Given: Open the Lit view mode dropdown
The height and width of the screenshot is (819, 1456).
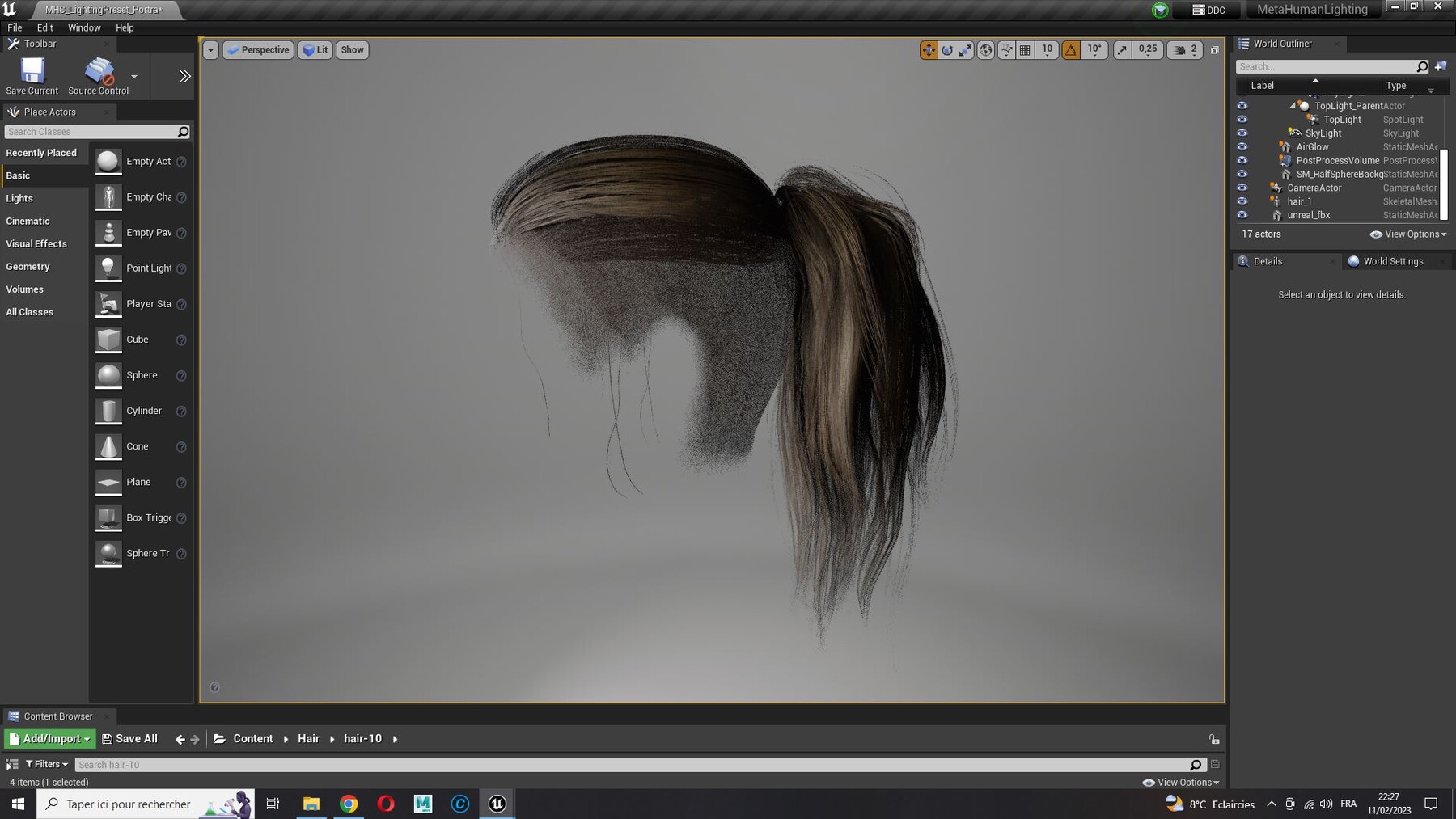Looking at the screenshot, I should coord(315,50).
